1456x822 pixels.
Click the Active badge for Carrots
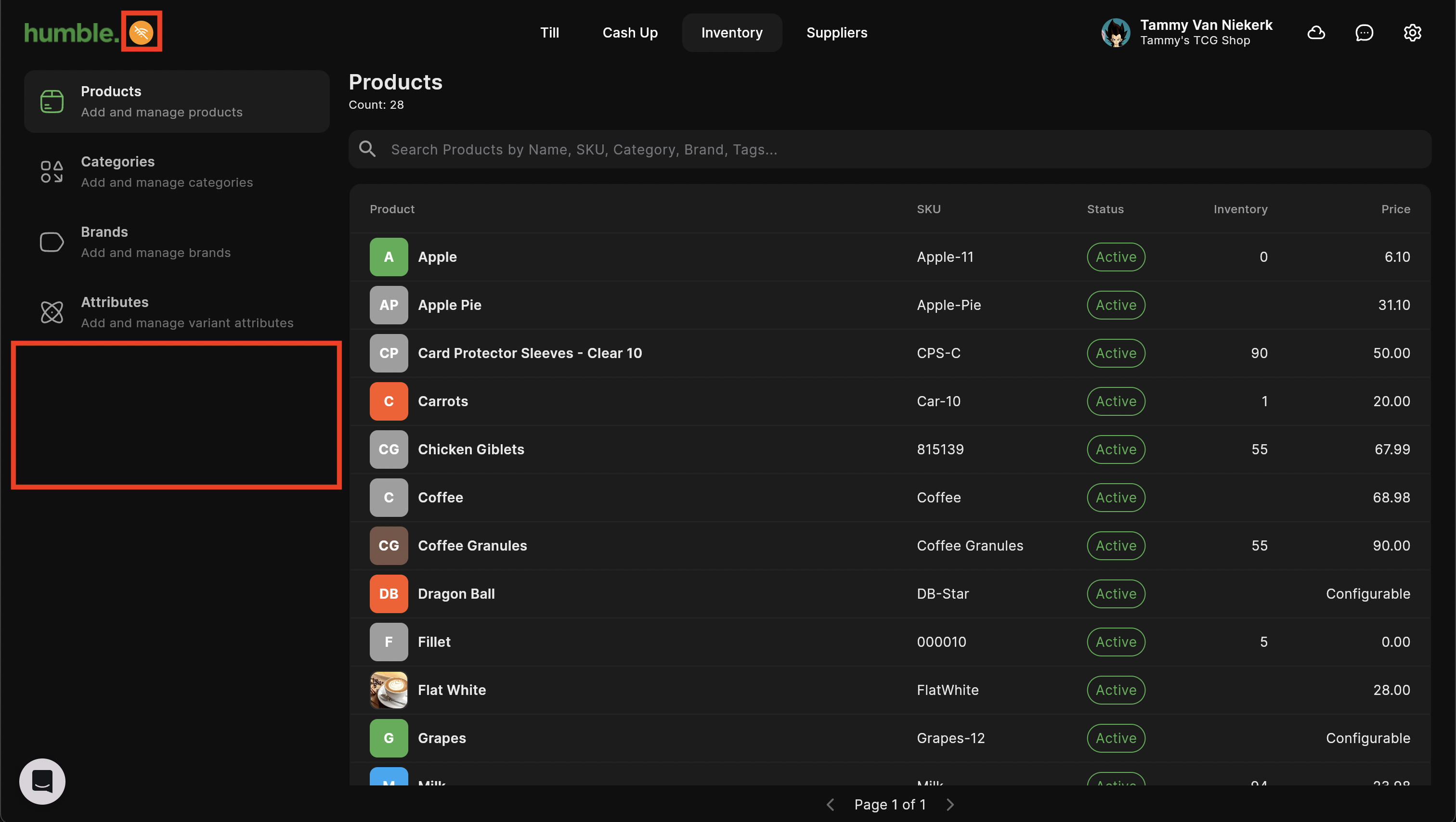click(x=1116, y=401)
